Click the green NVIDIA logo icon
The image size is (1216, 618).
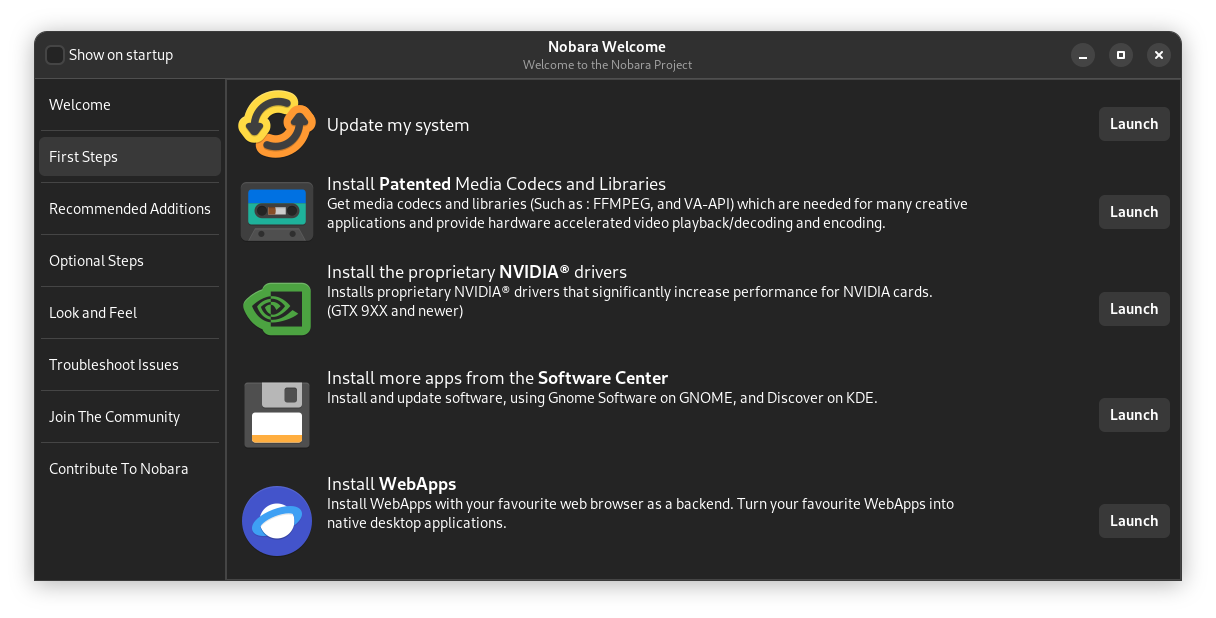277,308
